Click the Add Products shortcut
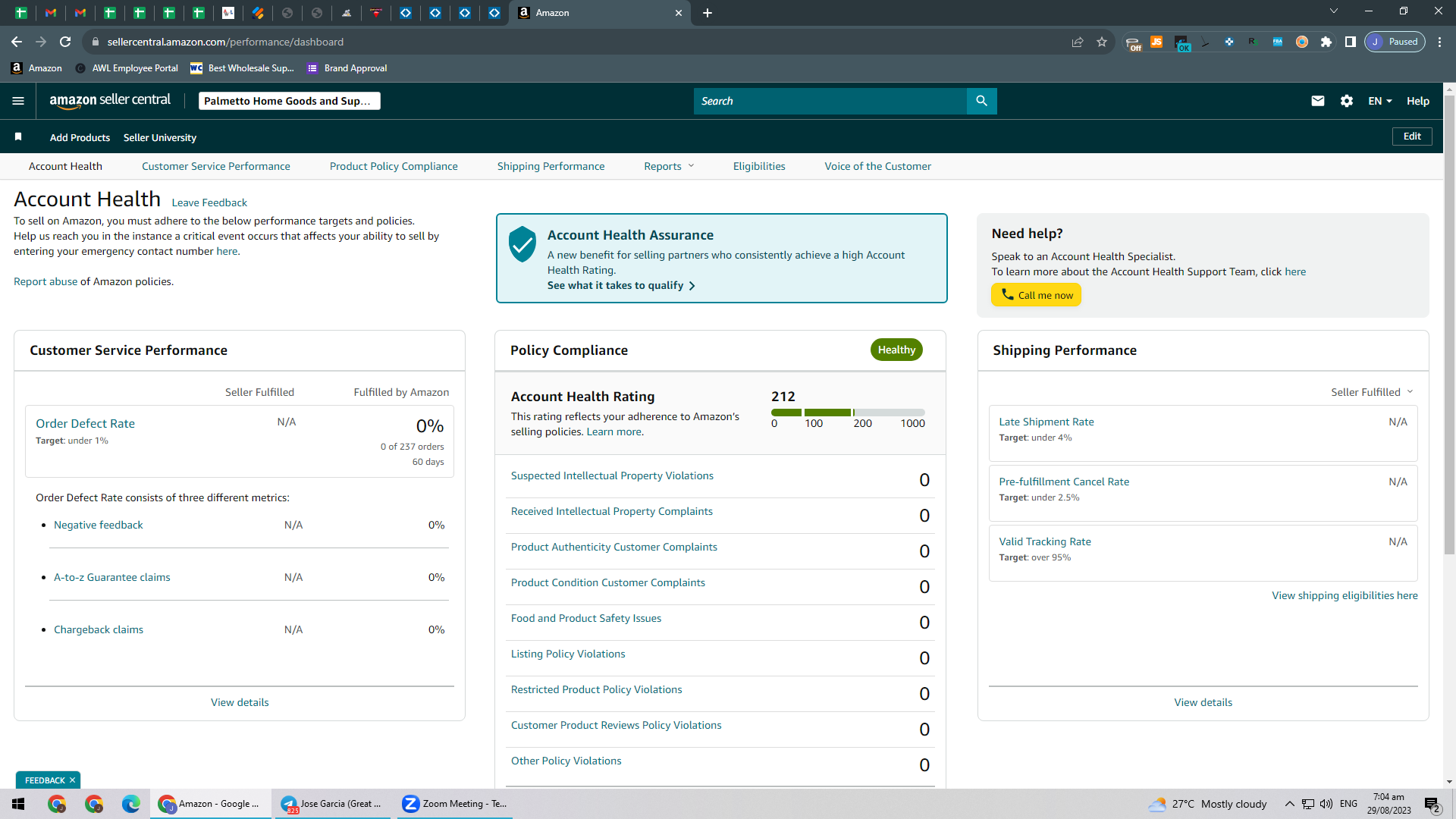Image resolution: width=1456 pixels, height=819 pixels. pos(80,137)
